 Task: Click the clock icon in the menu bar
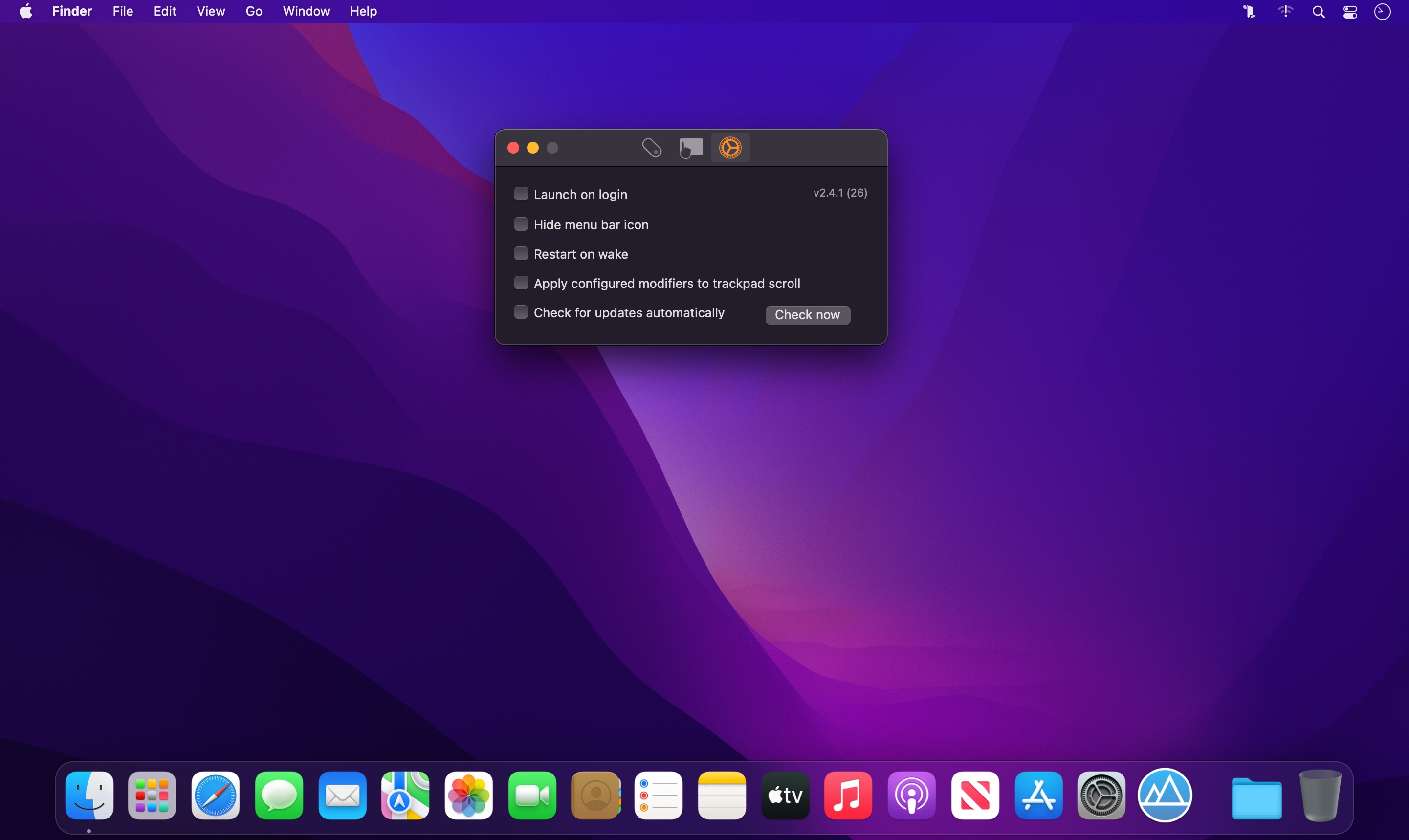click(1383, 12)
